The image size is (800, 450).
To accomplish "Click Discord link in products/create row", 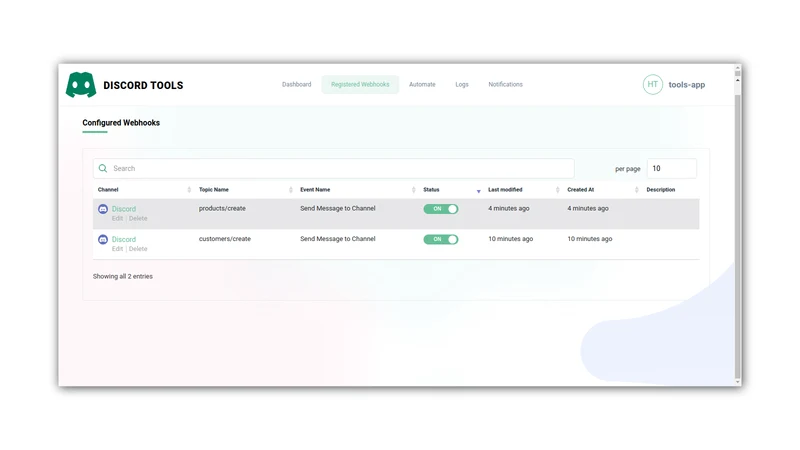I will click(124, 209).
